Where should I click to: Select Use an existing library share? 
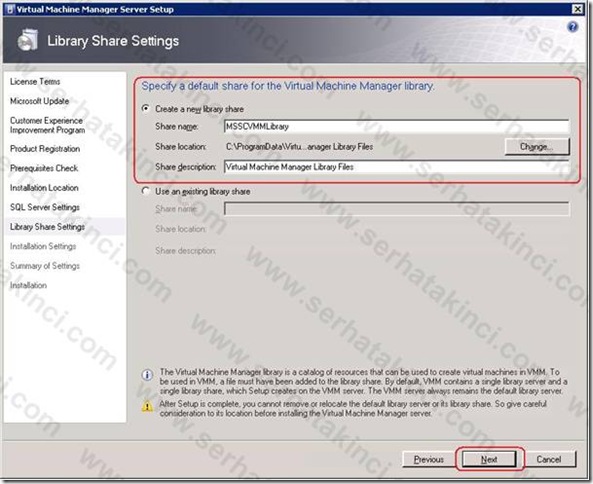coord(146,191)
